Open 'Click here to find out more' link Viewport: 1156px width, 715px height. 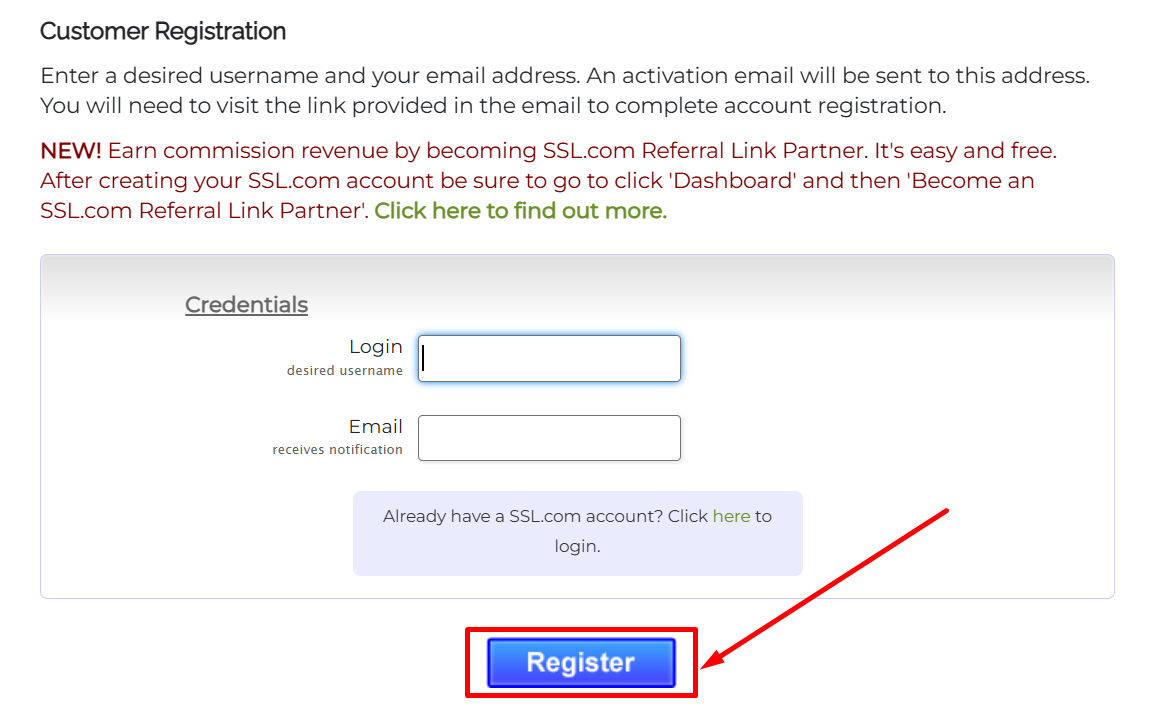[520, 211]
